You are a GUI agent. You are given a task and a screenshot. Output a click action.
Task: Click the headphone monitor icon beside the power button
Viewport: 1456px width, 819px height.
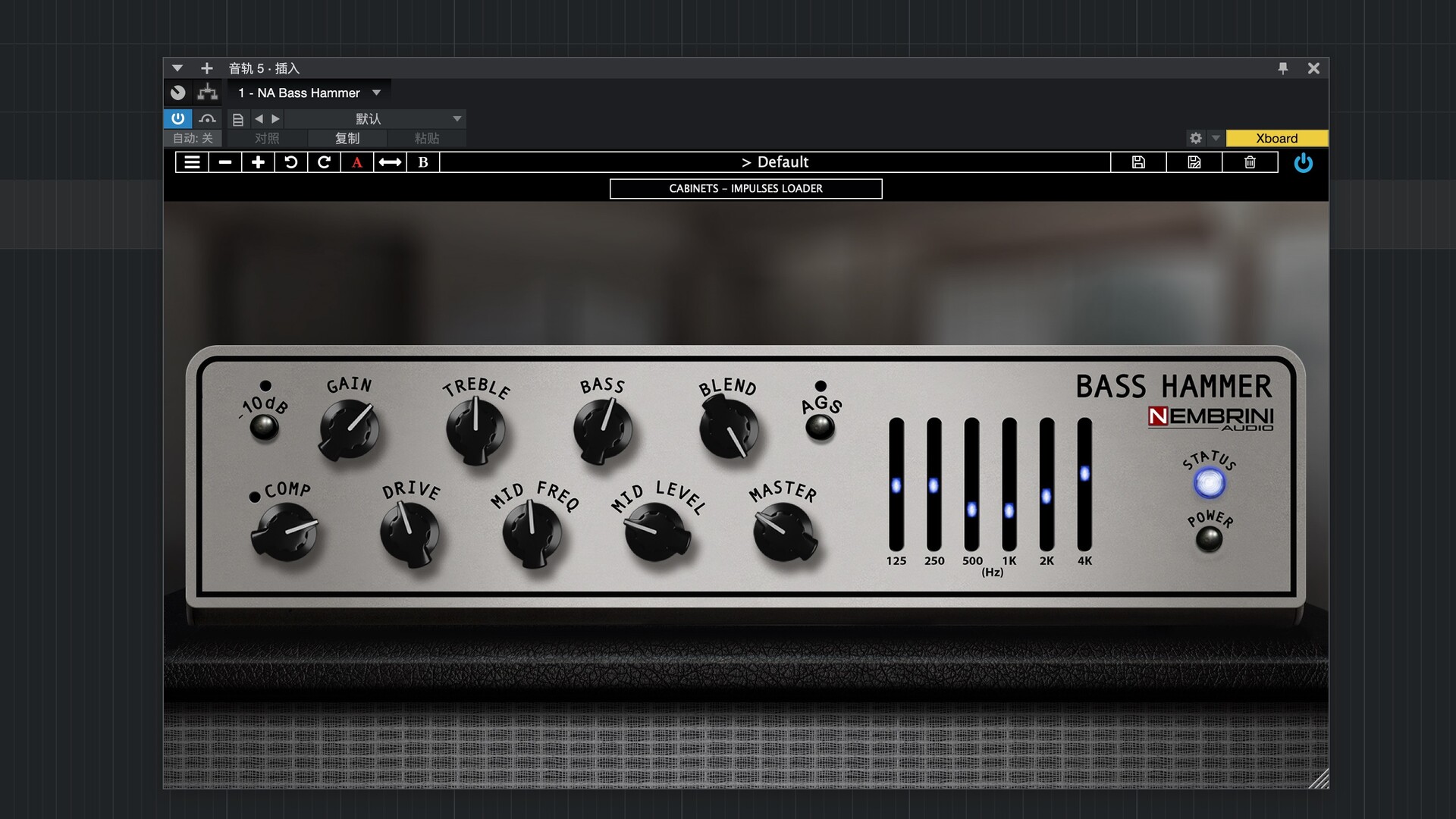[x=207, y=119]
